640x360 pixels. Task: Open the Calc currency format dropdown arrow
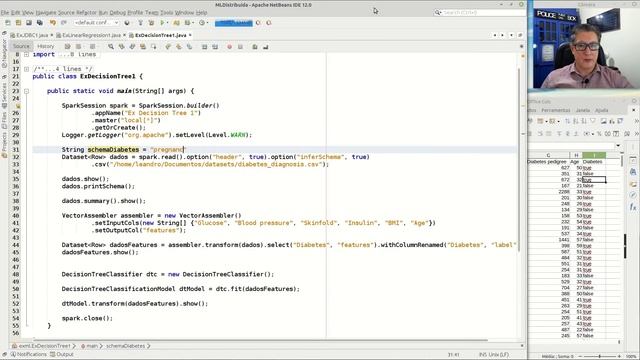pos(593,134)
